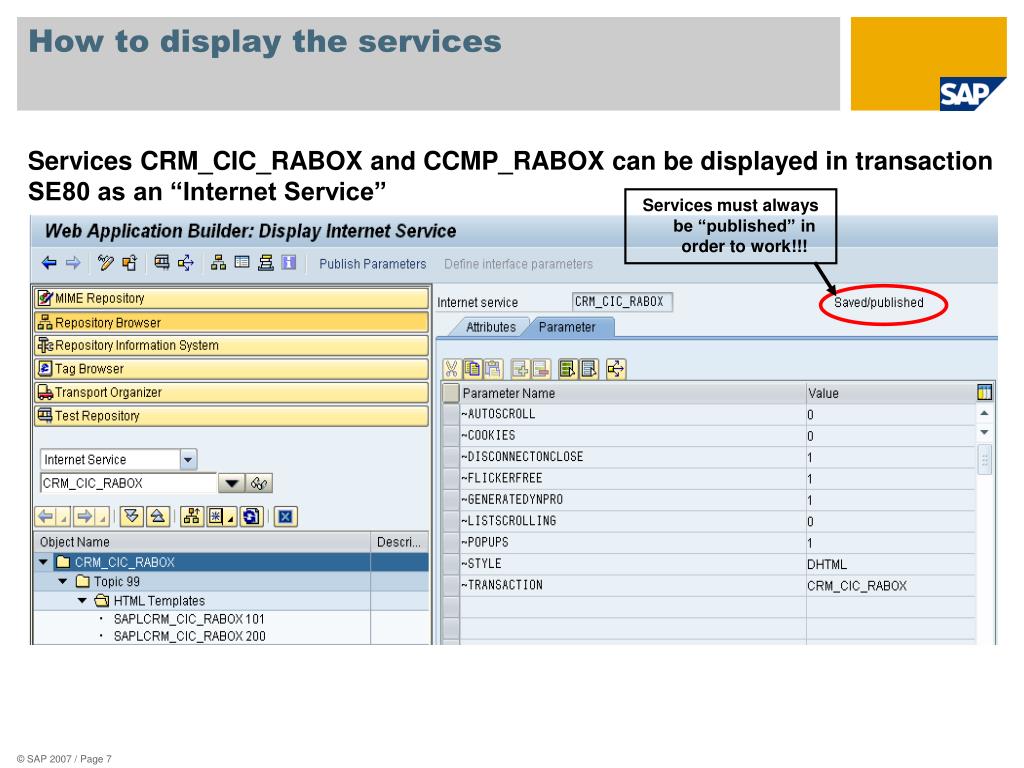This screenshot has height=768, width=1024.
Task: Switch to the Parameter tab
Action: (567, 327)
